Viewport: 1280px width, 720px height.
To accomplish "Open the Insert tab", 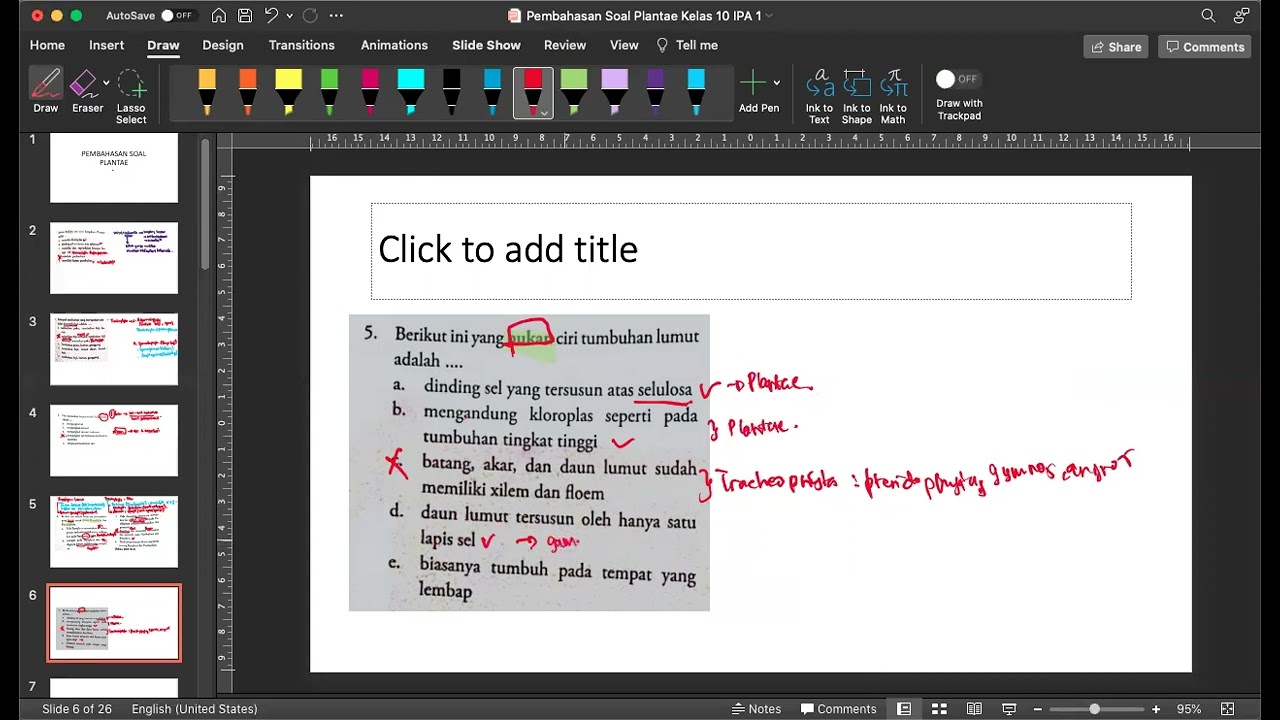I will coord(106,45).
